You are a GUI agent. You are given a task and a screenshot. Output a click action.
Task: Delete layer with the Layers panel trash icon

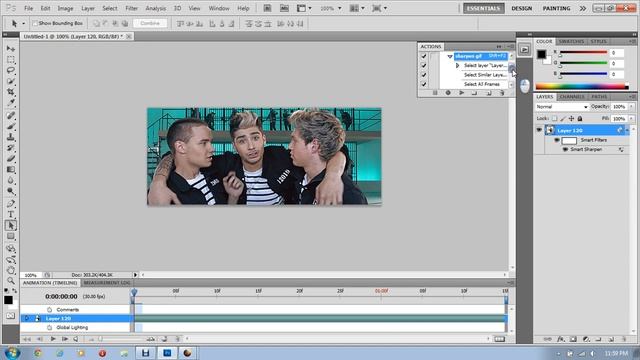coord(624,339)
